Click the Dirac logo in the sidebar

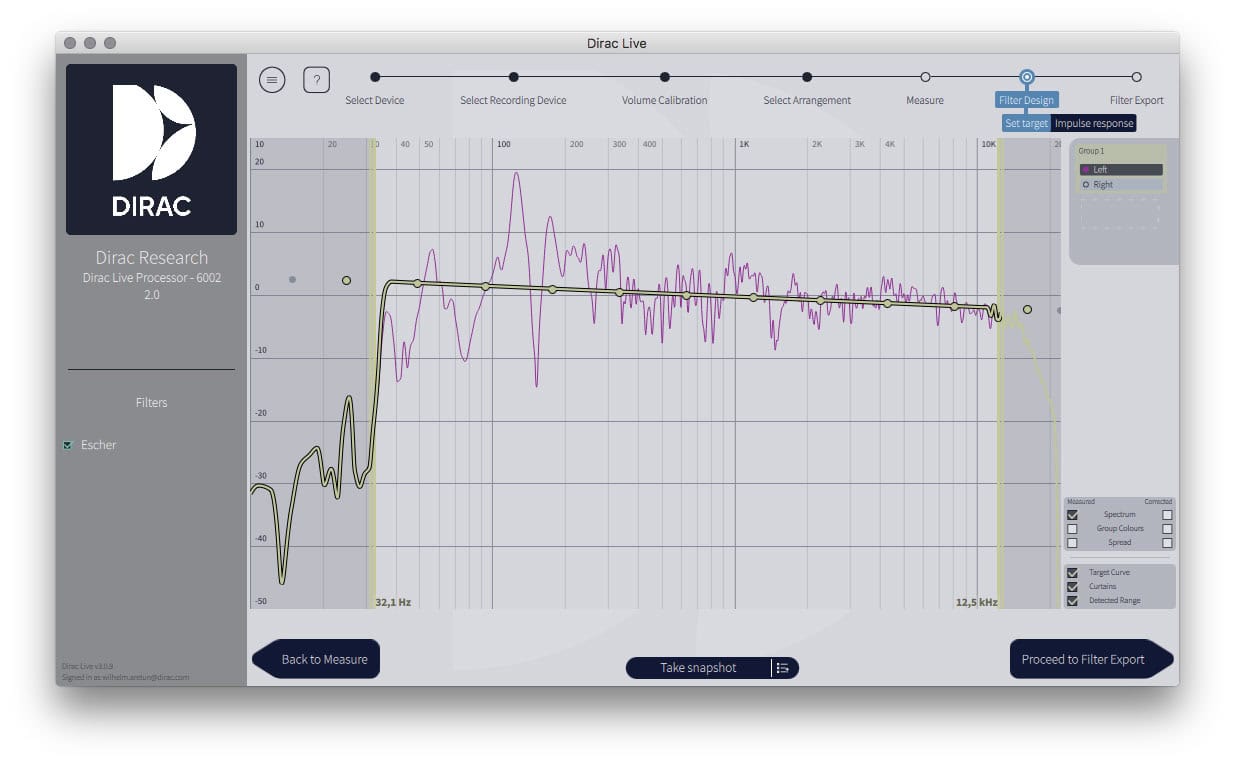151,150
